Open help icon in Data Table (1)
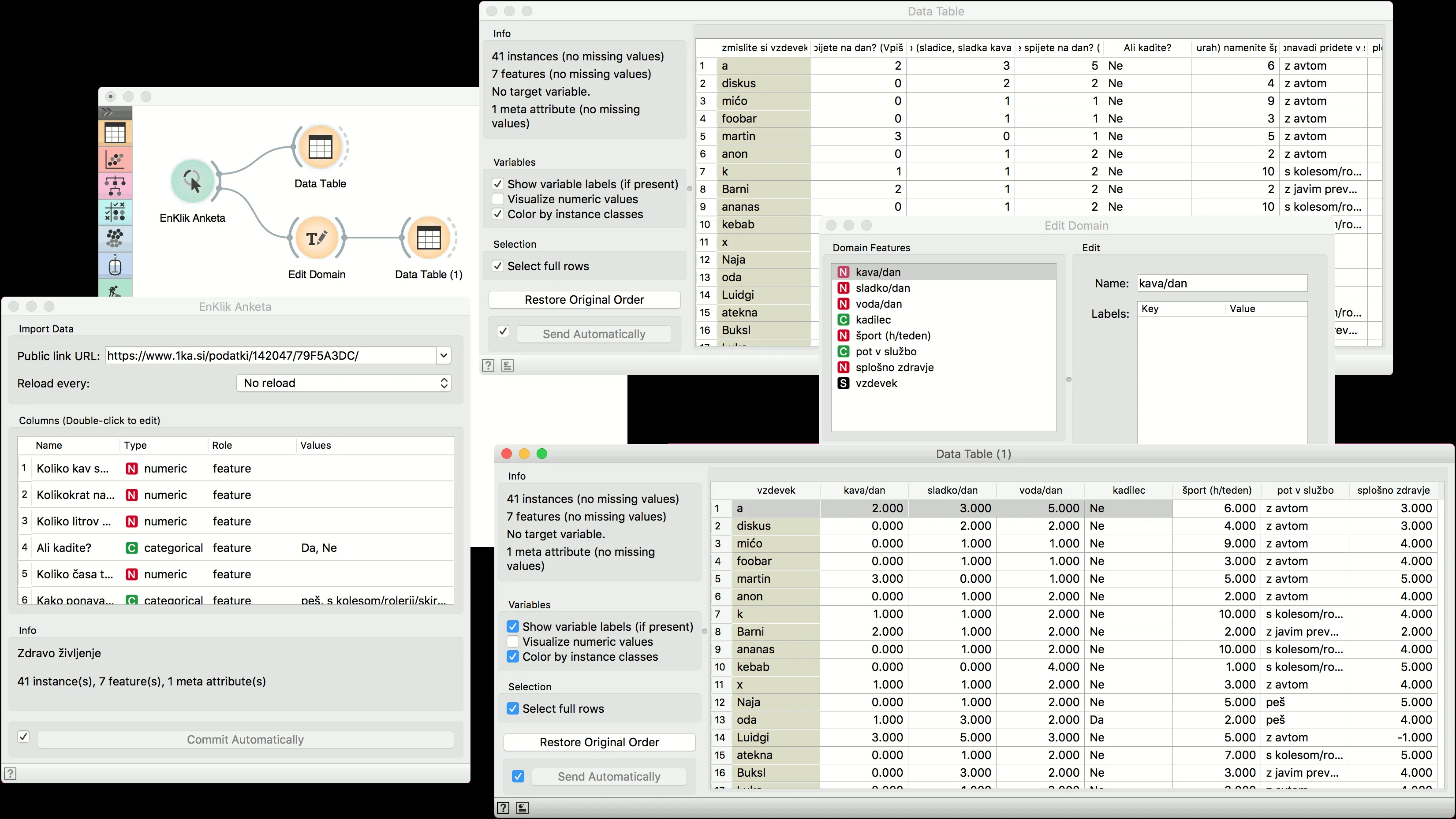Viewport: 1456px width, 819px height. coord(503,808)
